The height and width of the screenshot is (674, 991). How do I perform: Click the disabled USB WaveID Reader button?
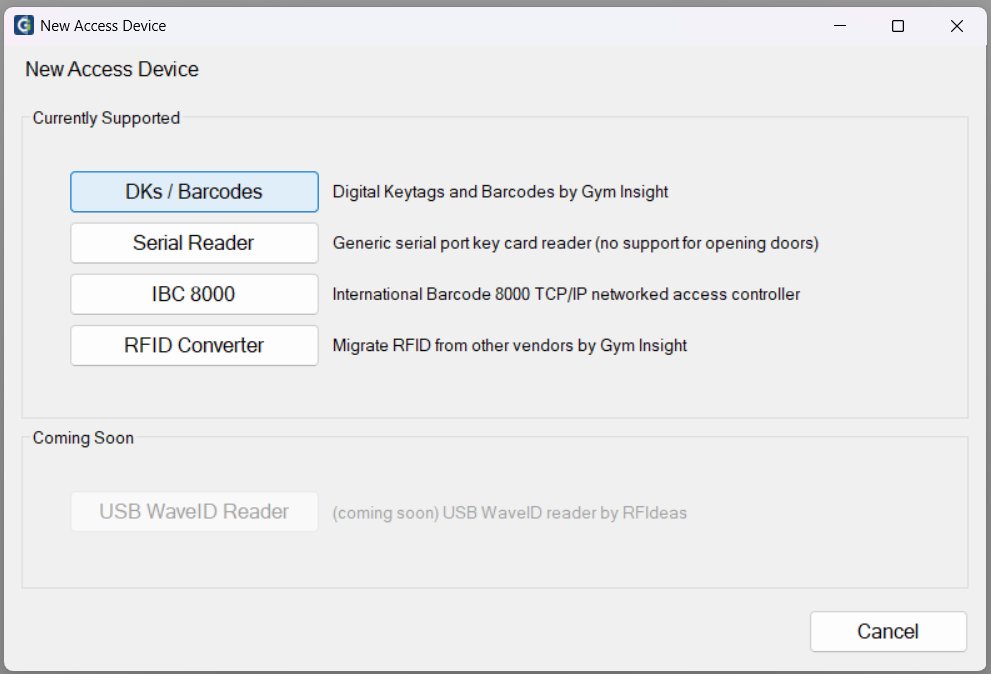coord(194,512)
